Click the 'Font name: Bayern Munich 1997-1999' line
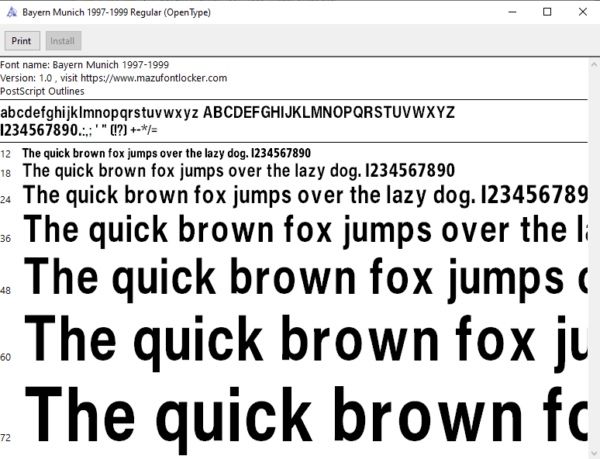The image size is (600, 459). coord(85,65)
